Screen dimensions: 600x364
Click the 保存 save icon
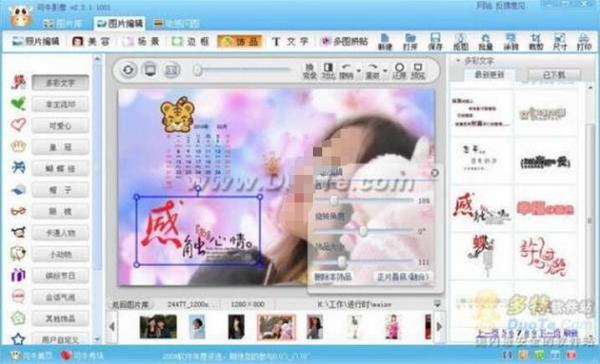(x=435, y=41)
